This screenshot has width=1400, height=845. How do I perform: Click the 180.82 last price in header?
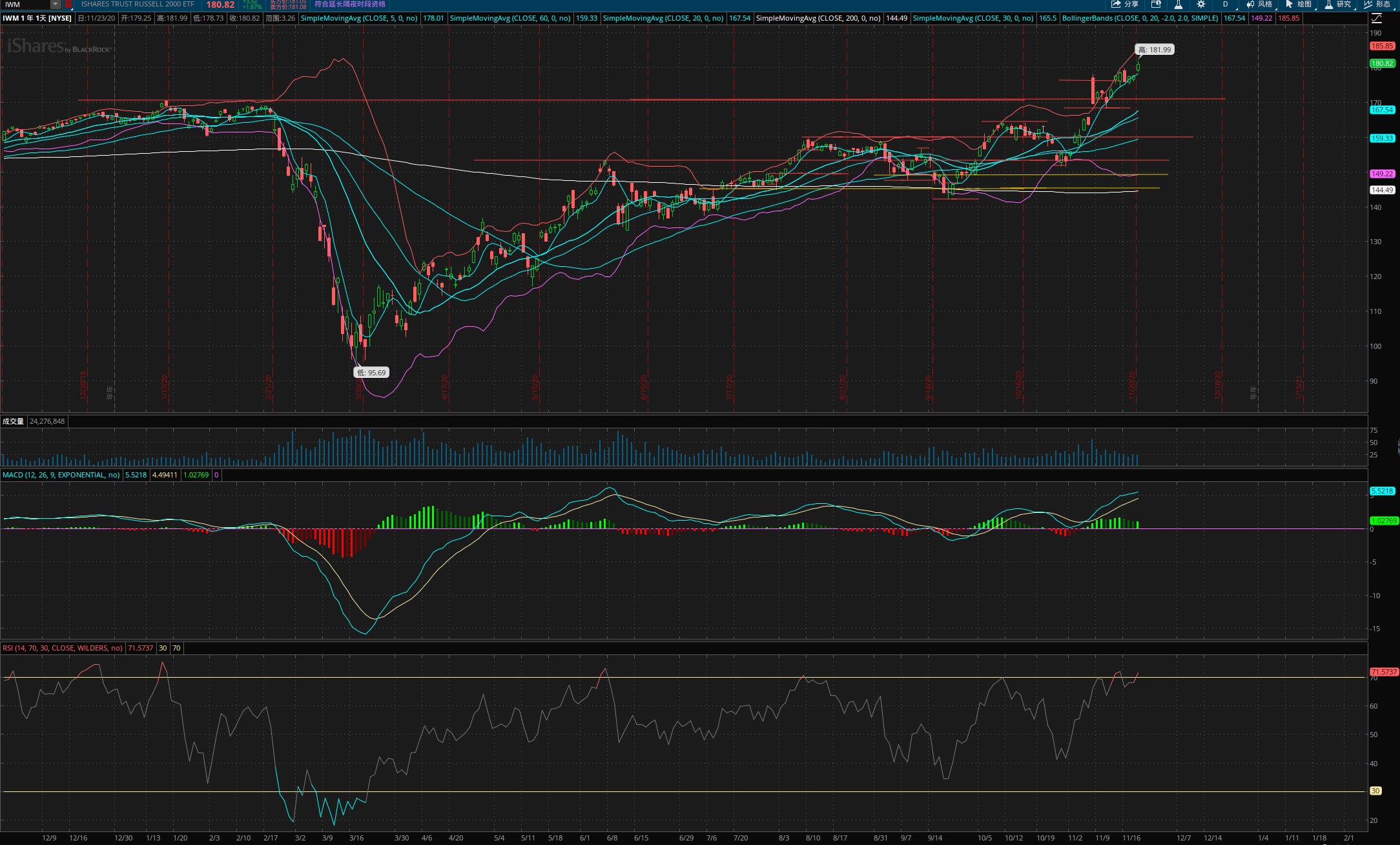220,5
